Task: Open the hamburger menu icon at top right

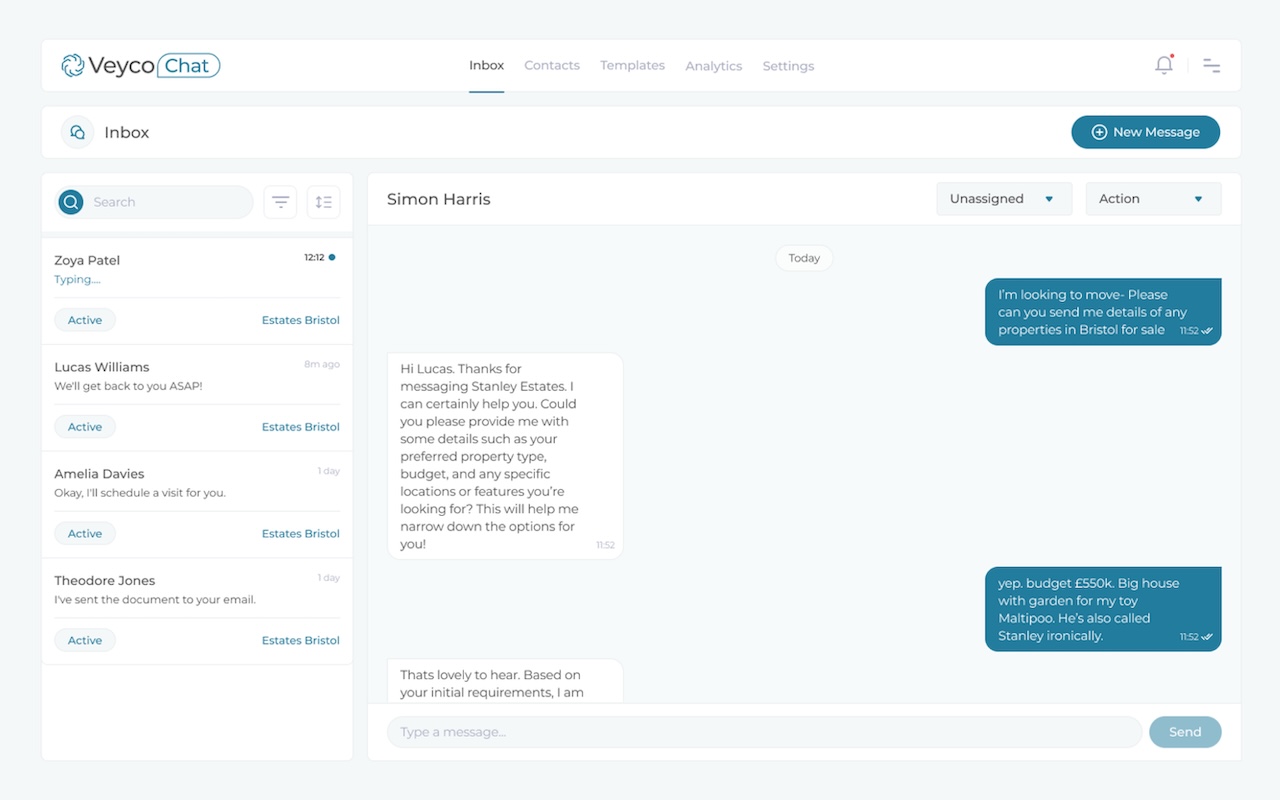Action: (1211, 66)
